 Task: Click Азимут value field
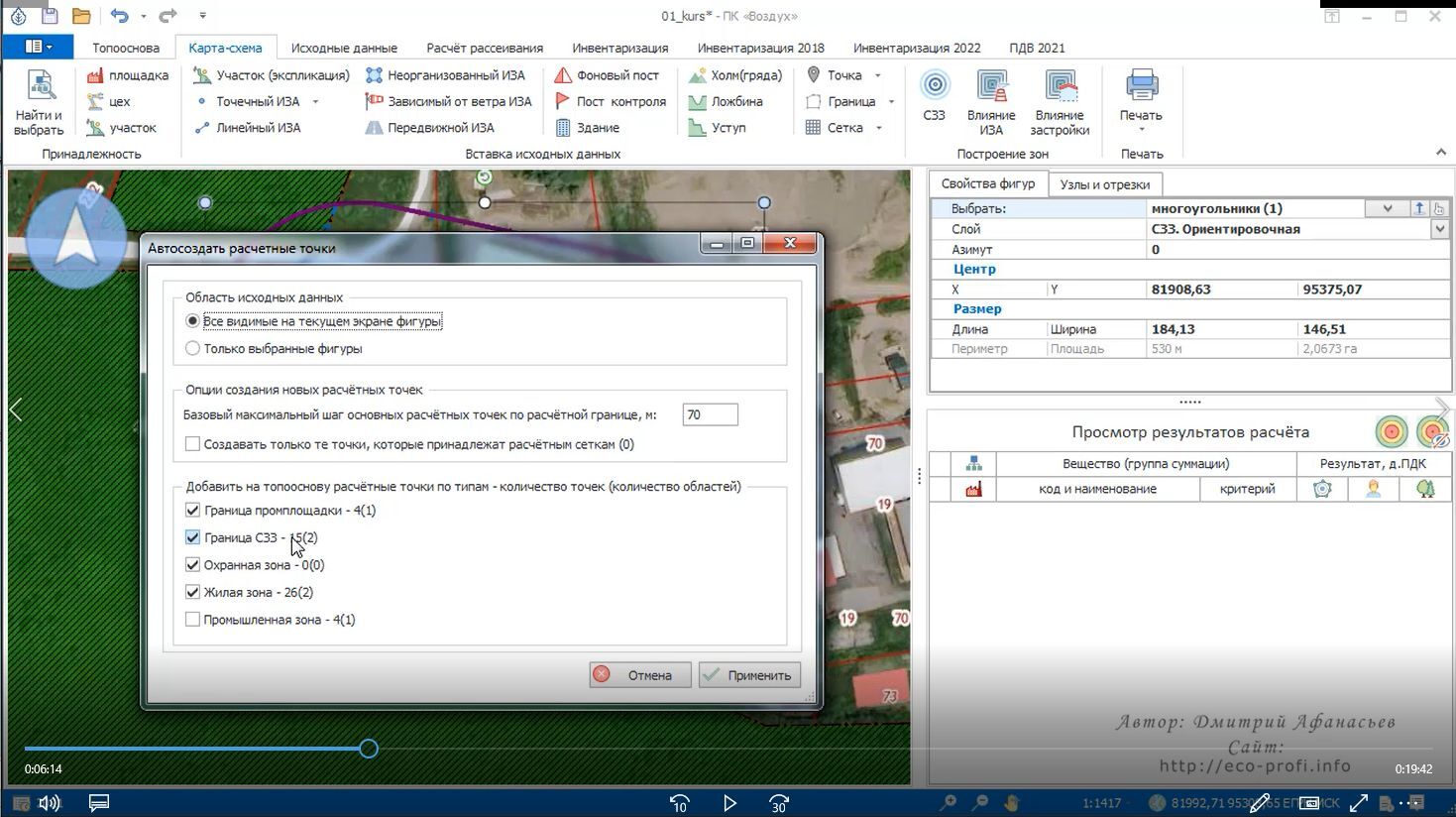1297,250
